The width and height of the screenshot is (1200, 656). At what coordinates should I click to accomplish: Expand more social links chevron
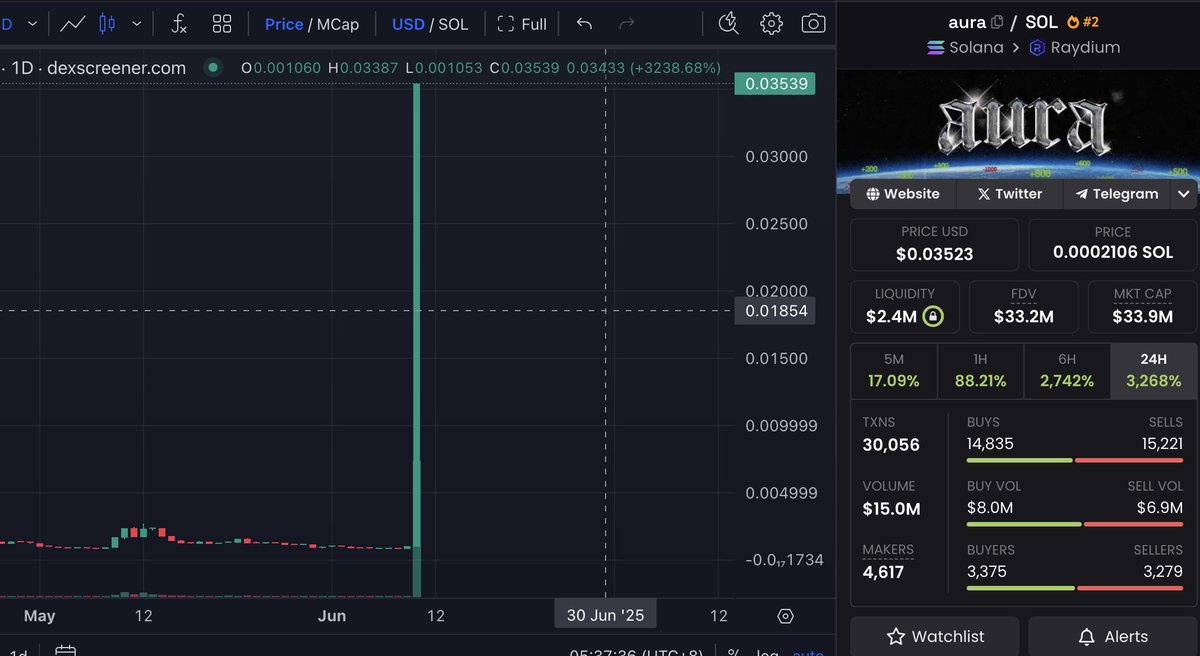click(x=1184, y=194)
